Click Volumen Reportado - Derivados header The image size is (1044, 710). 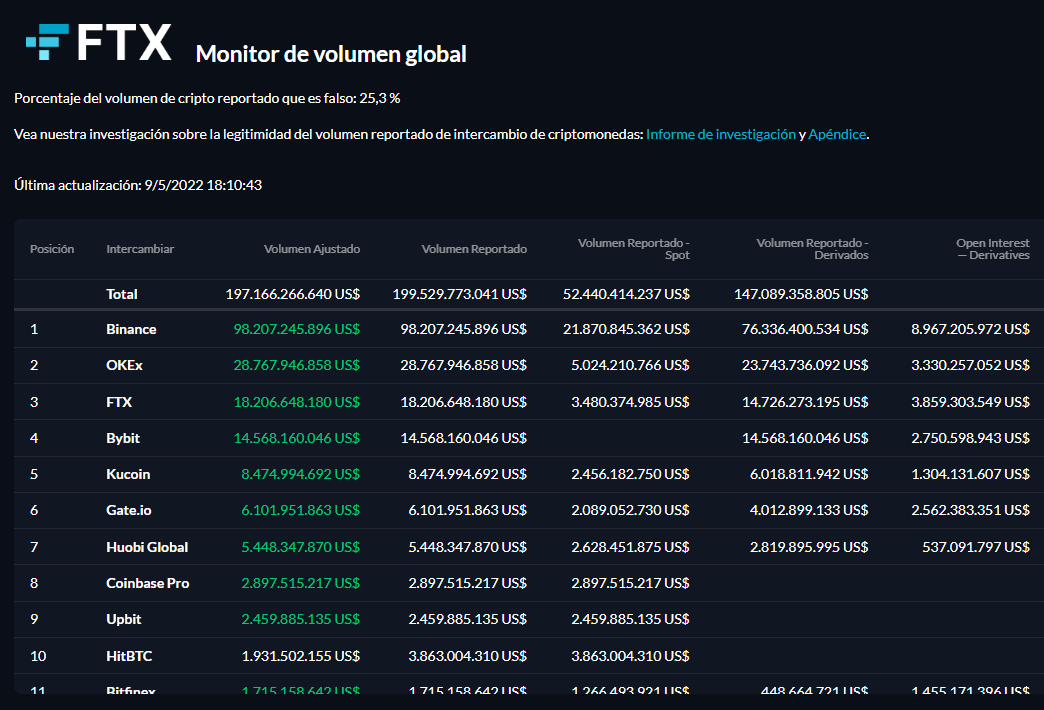[812, 249]
